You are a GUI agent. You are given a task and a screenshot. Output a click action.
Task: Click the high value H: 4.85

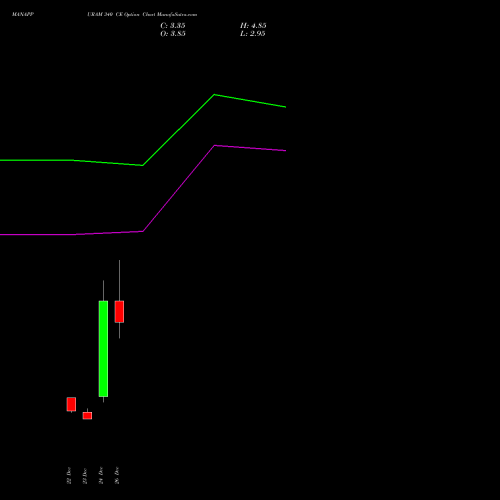253,26
